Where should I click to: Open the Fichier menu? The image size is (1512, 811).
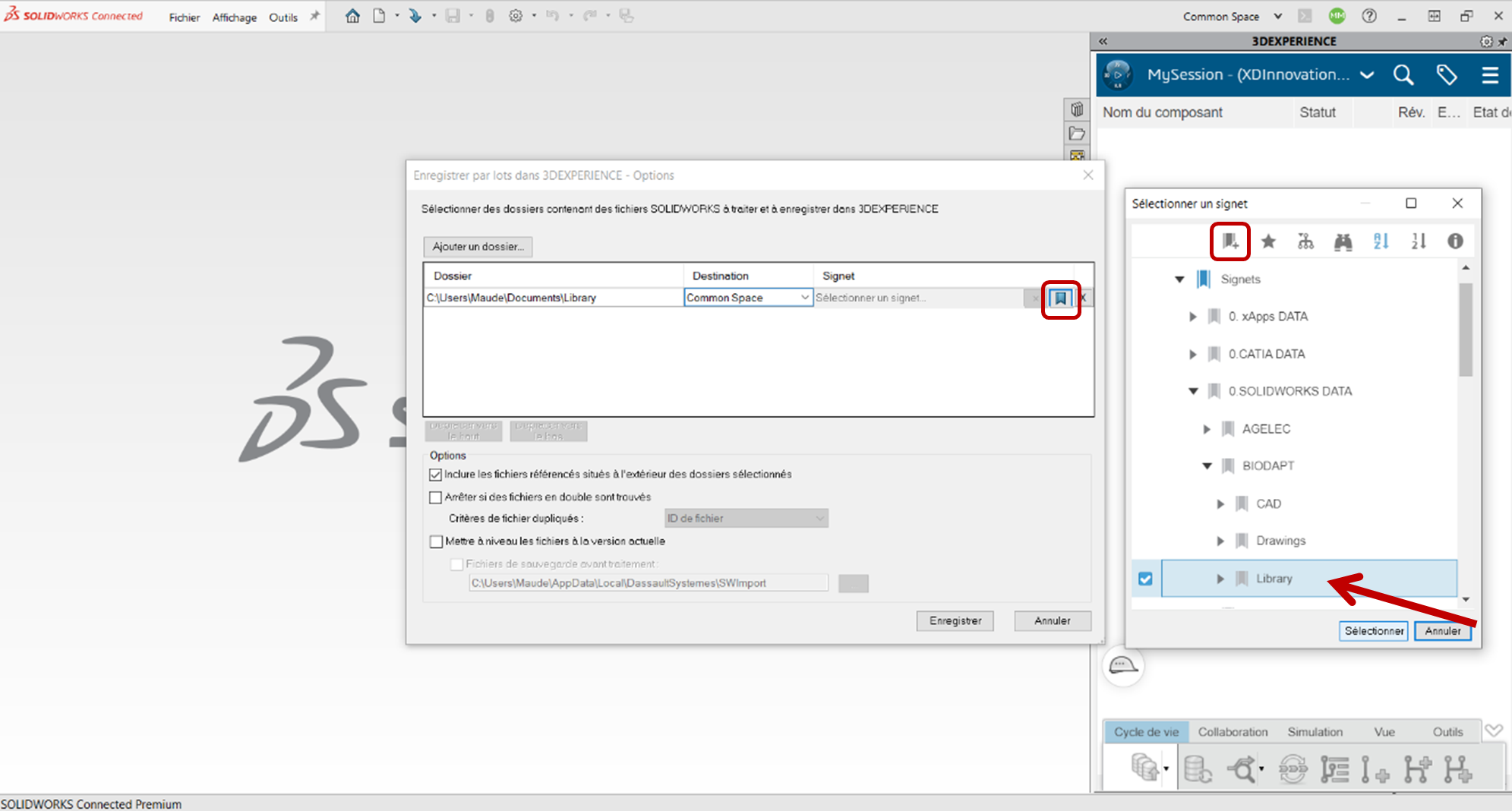184,17
